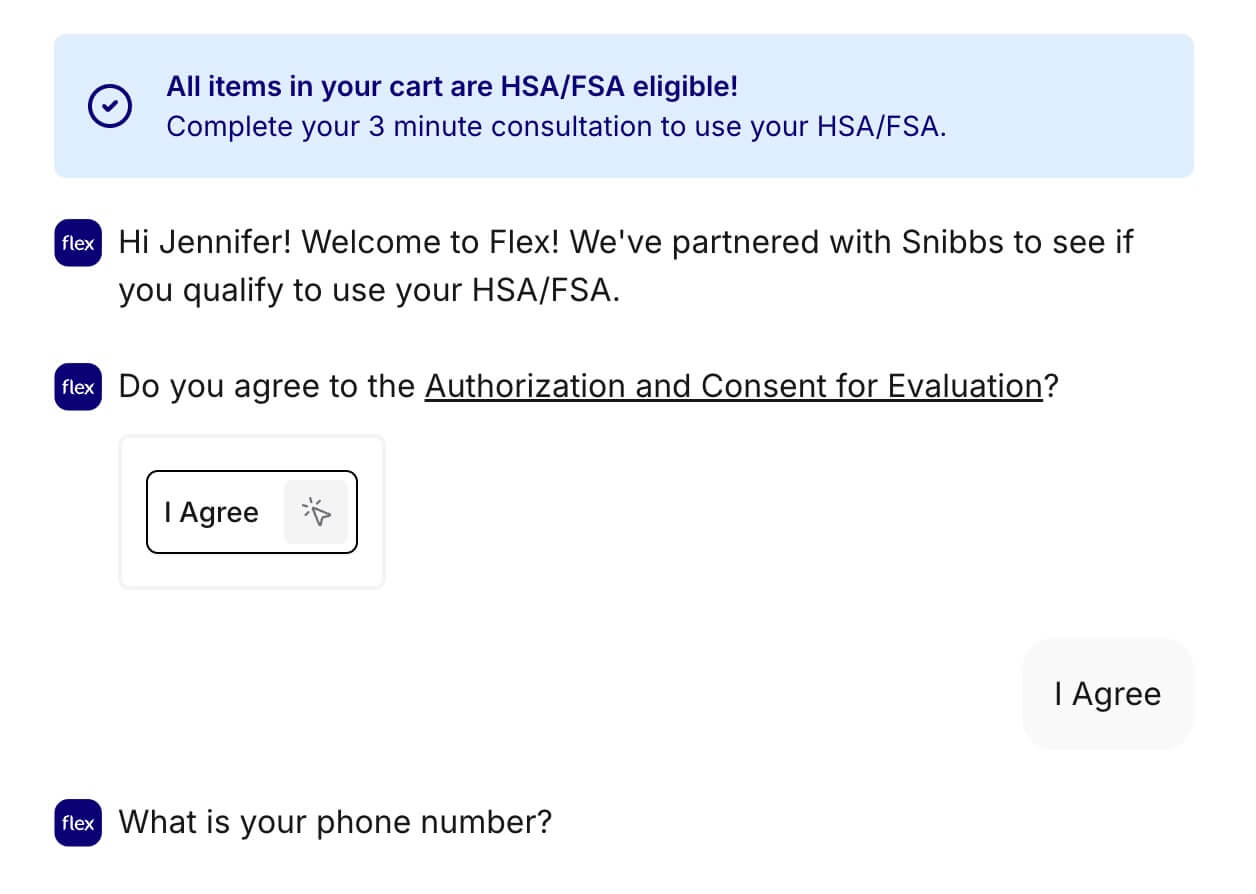Viewport: 1256px width, 894px height.
Task: Click the cursor icon inside the I Agree button
Action: click(x=316, y=512)
